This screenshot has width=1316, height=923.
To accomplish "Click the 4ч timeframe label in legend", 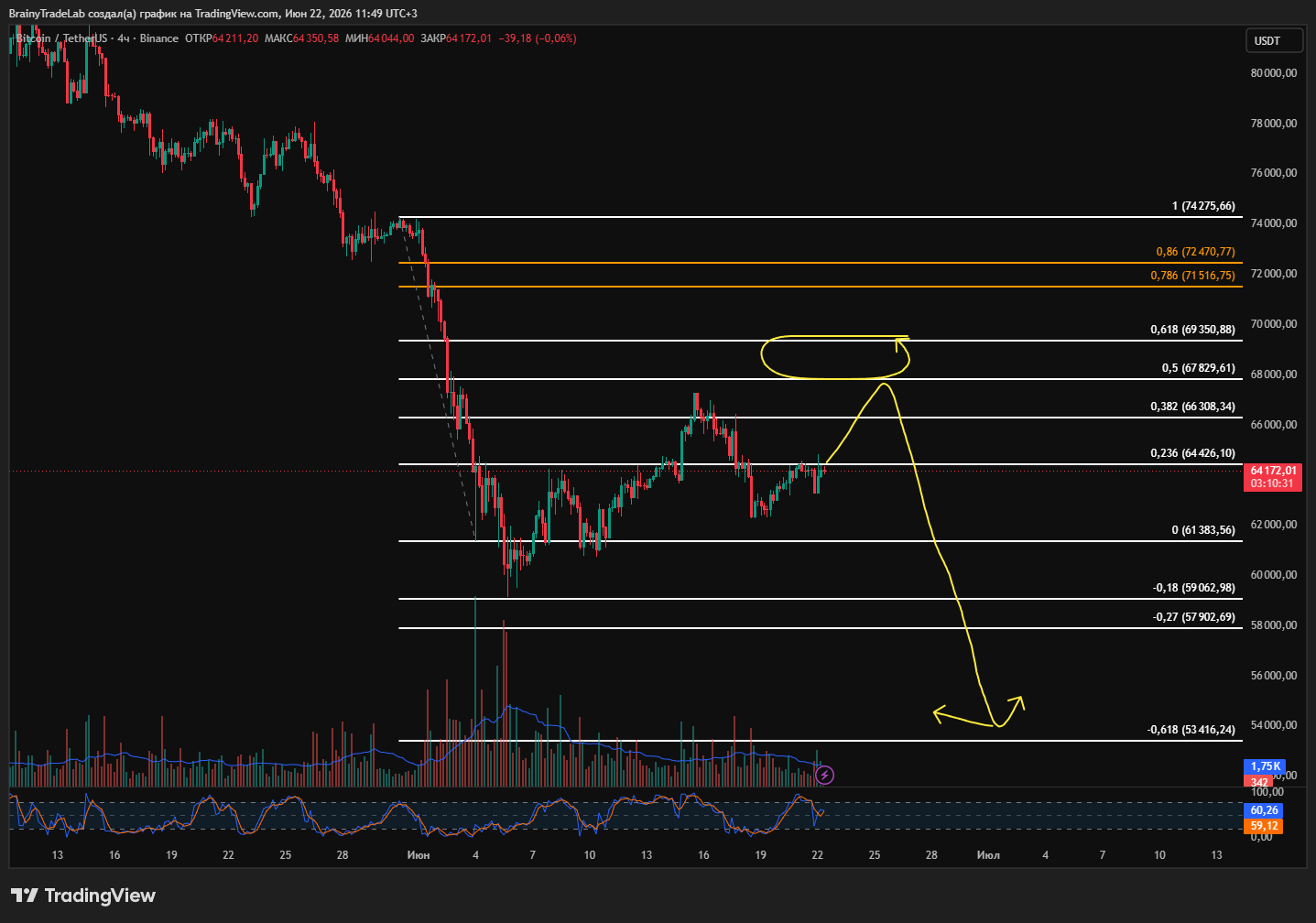I will (x=124, y=38).
